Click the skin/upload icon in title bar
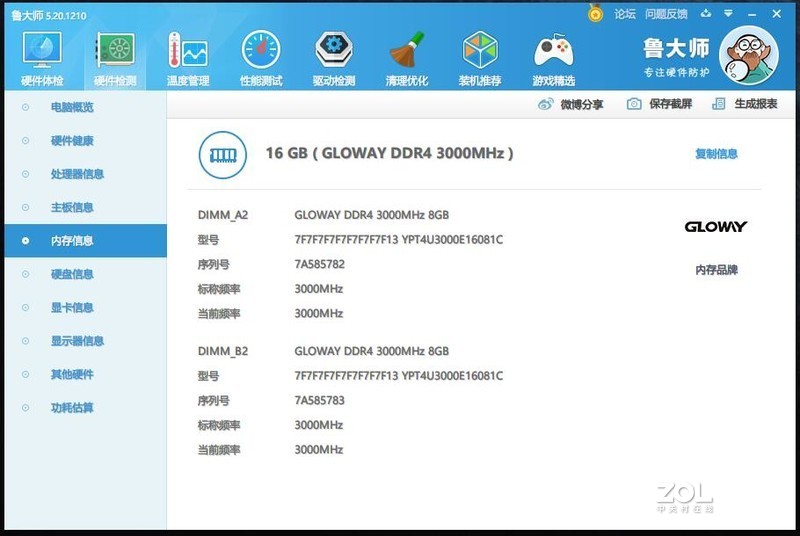 [x=706, y=13]
